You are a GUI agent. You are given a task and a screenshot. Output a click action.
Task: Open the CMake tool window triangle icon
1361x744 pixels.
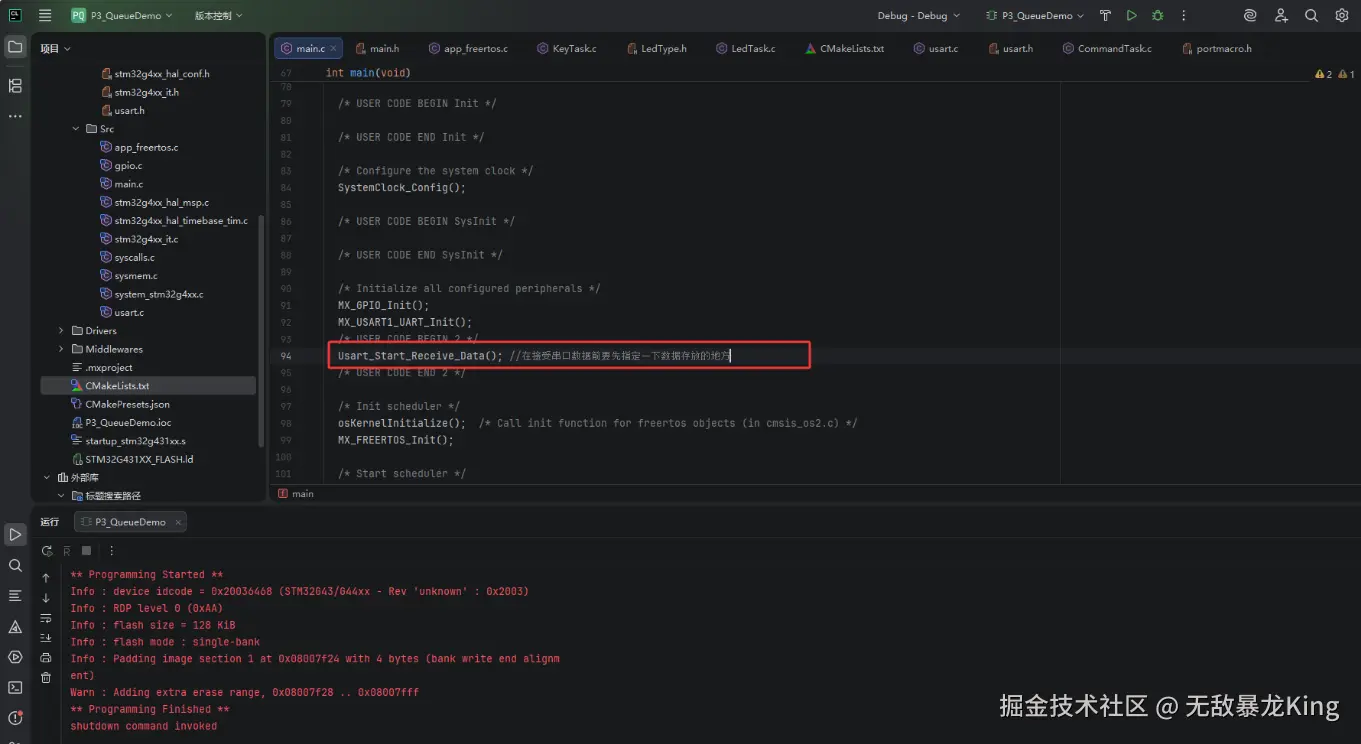pos(15,627)
